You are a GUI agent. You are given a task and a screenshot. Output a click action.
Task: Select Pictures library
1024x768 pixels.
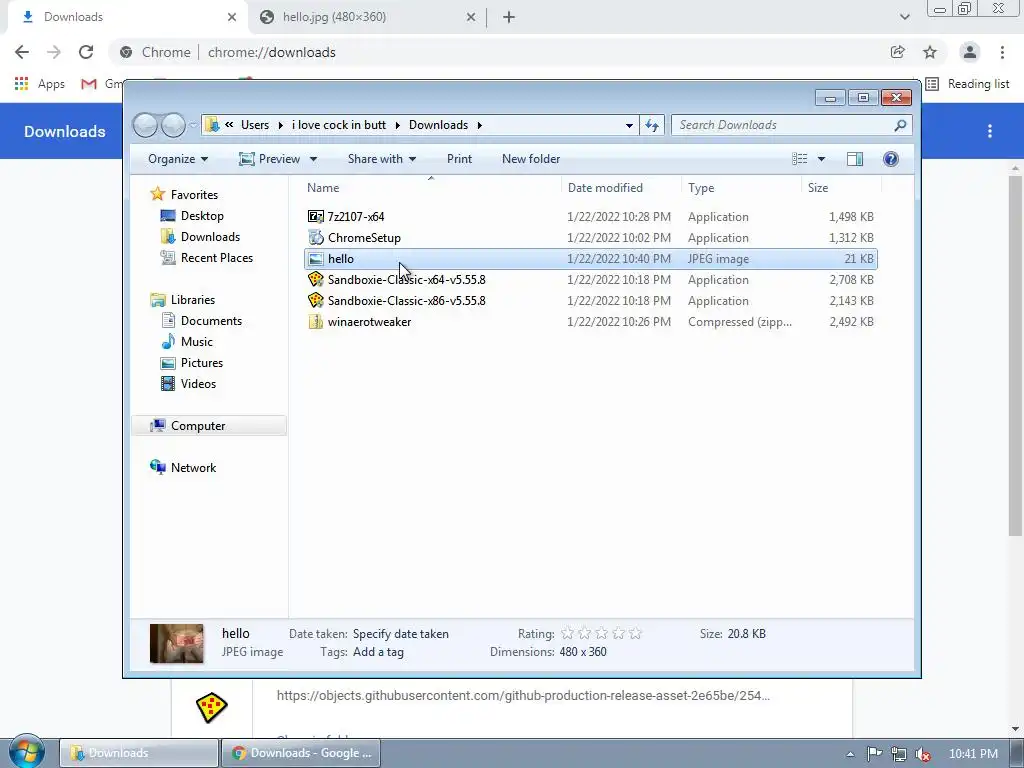201,362
